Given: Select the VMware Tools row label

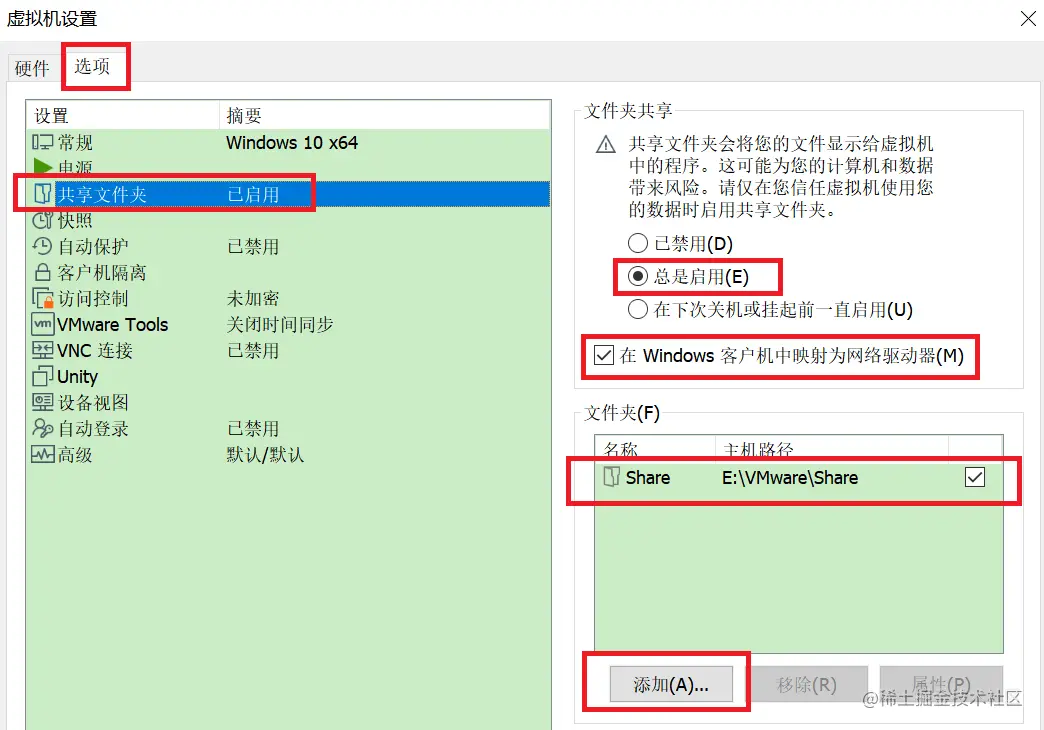Looking at the screenshot, I should pos(113,324).
